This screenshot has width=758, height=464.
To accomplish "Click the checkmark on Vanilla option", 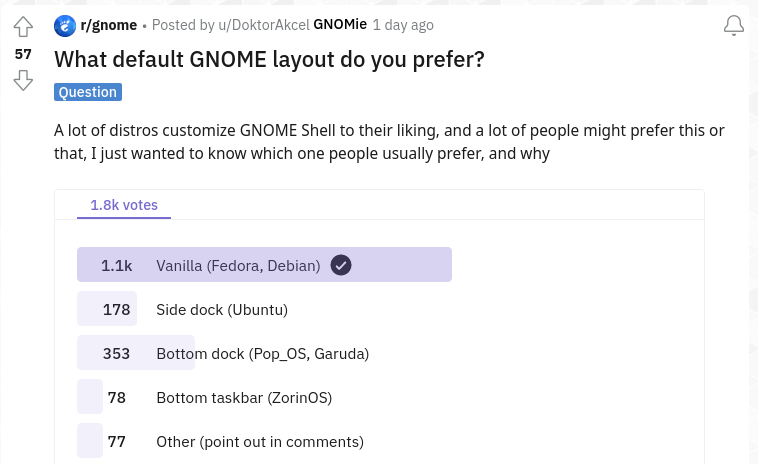I will coord(341,265).
